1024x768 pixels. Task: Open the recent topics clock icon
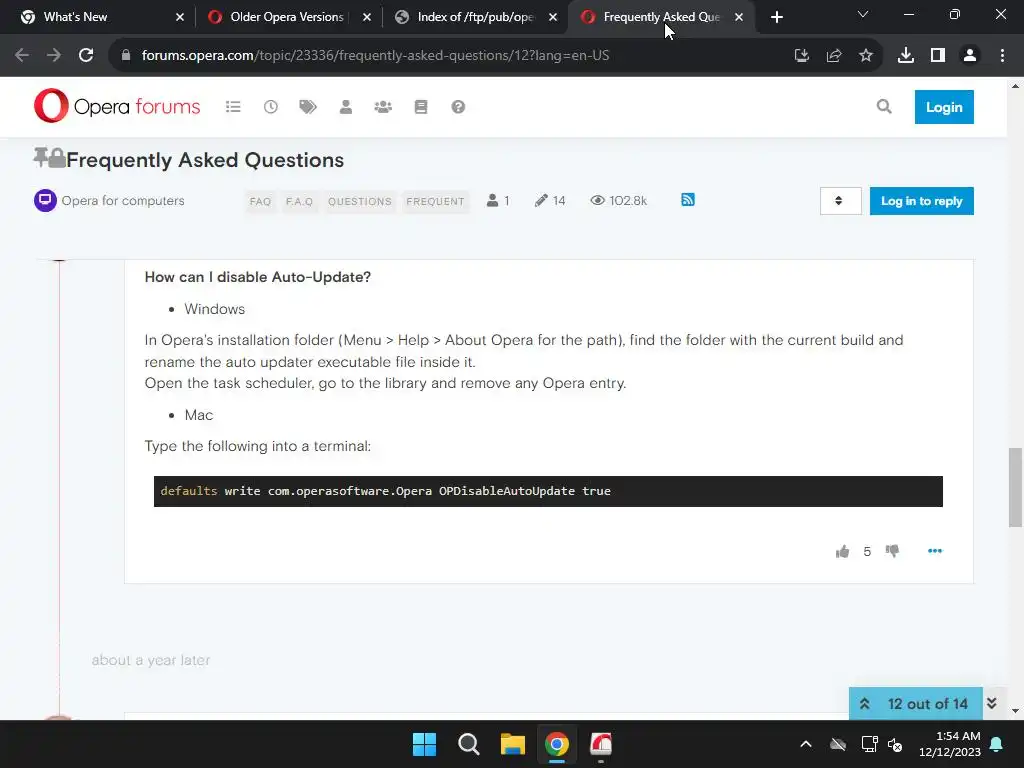point(270,106)
